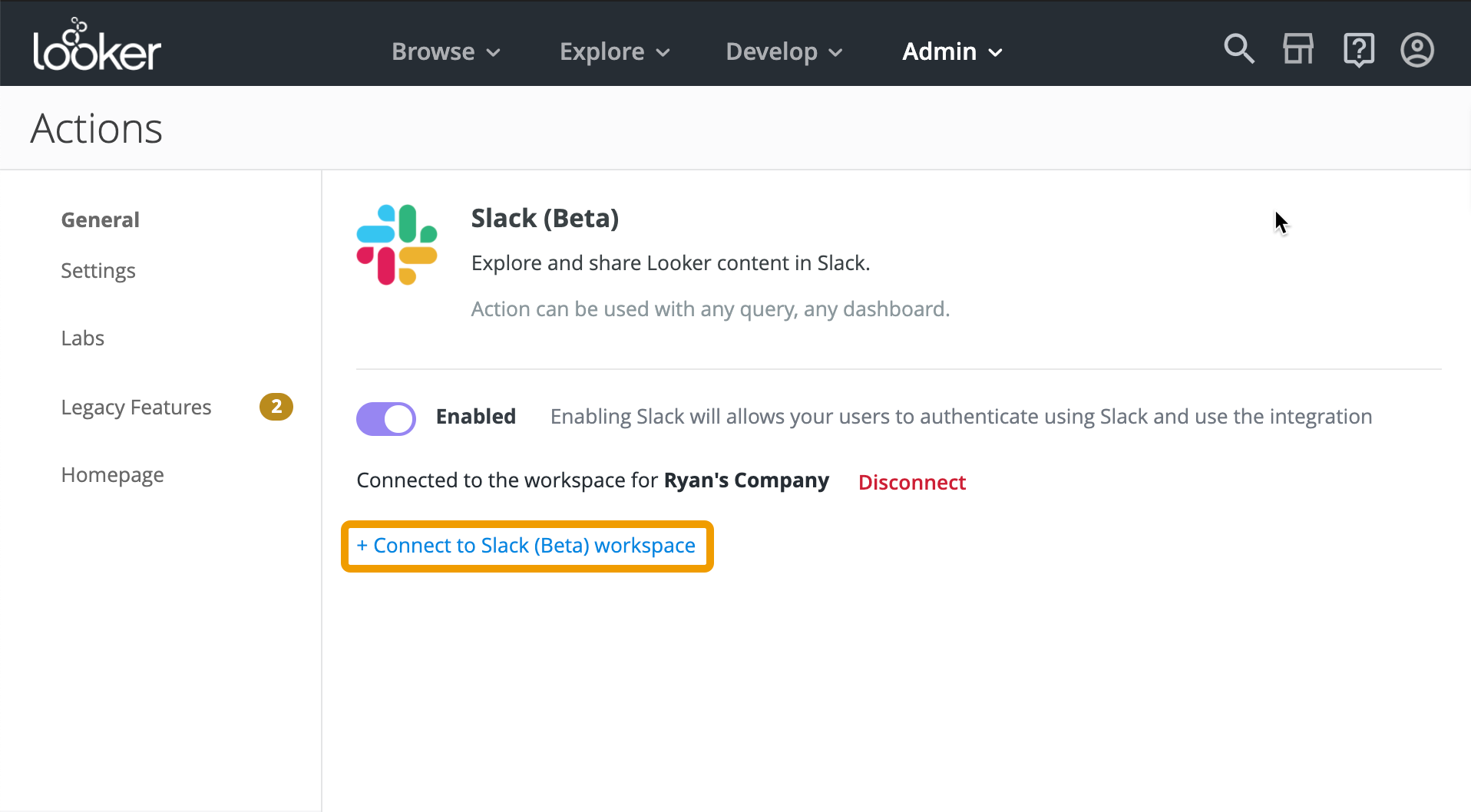Select Labs in the sidebar
Image resolution: width=1471 pixels, height=812 pixels.
point(83,338)
